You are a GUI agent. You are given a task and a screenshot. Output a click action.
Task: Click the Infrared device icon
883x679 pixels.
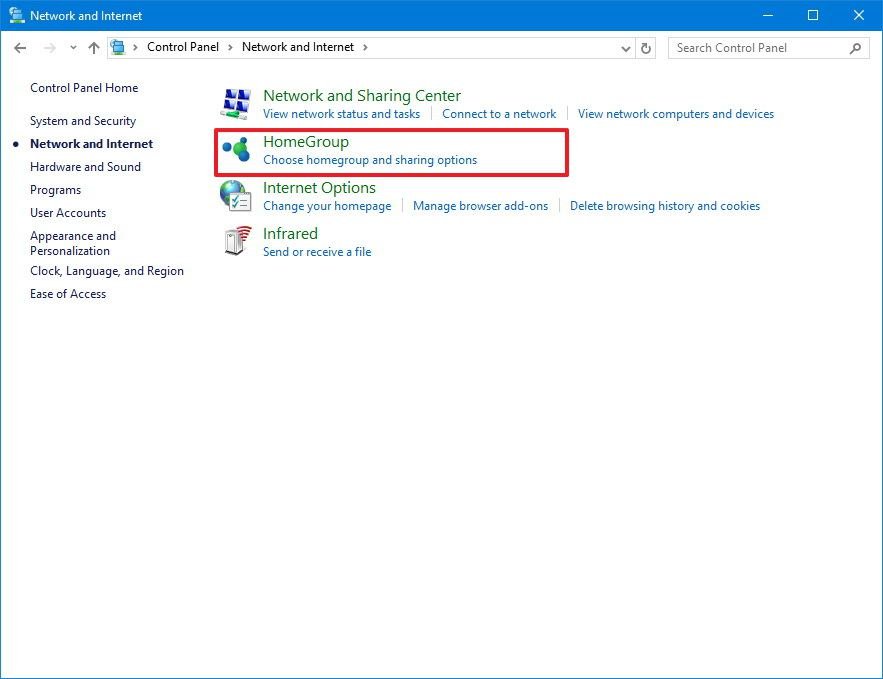[x=236, y=242]
